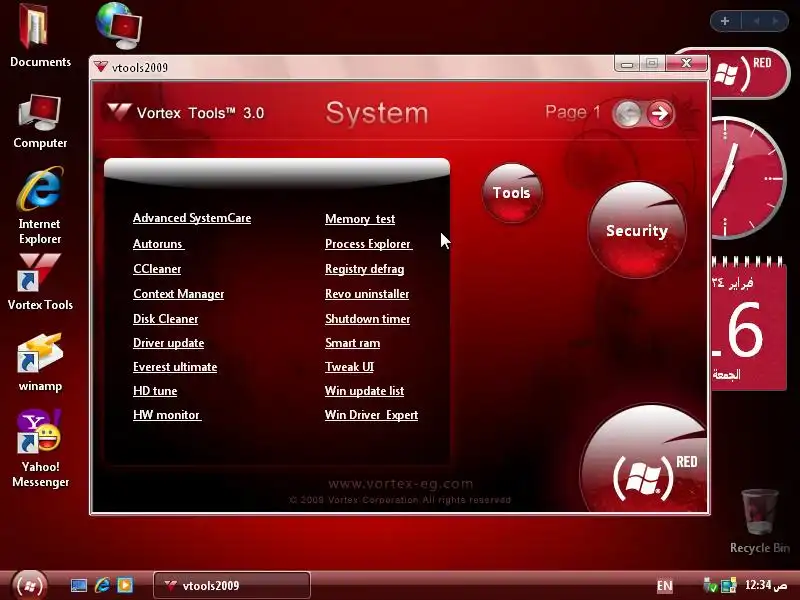This screenshot has width=800, height=600.
Task: Launch the CCleaner link
Action: 157,269
